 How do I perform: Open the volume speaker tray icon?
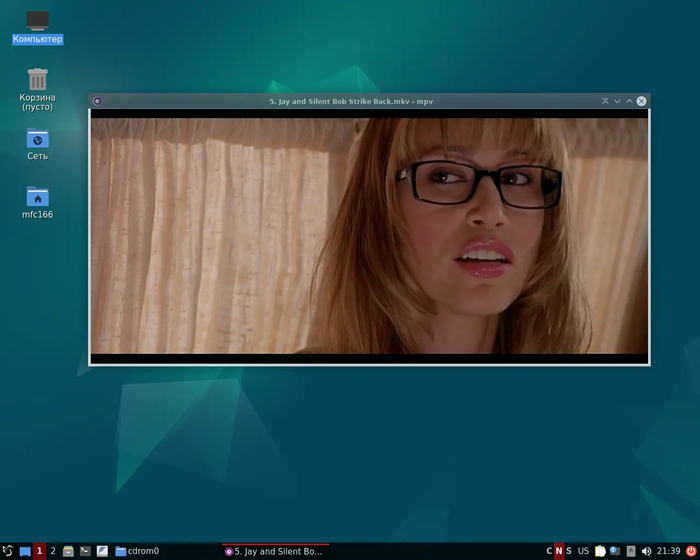[x=646, y=551]
